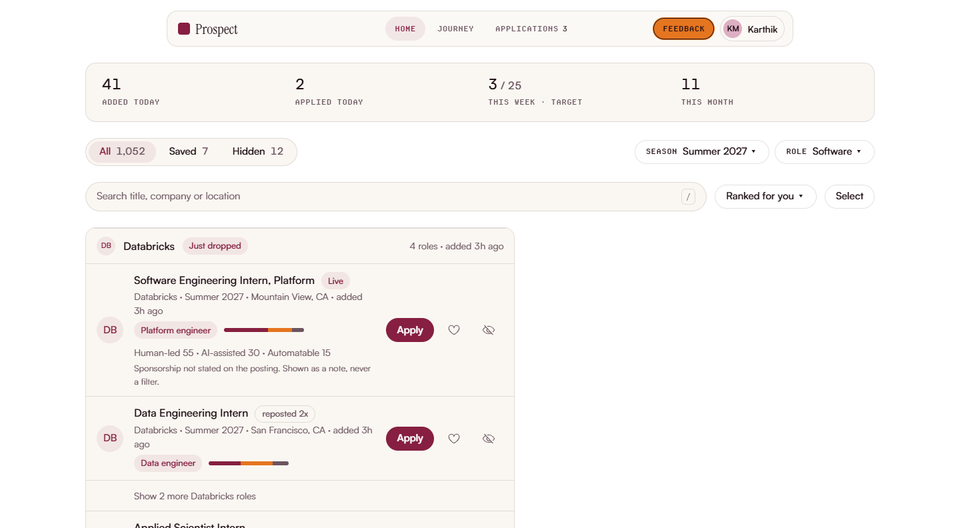Click the Platform engineer breakdown bar
The image size is (960, 528).
[x=264, y=330]
